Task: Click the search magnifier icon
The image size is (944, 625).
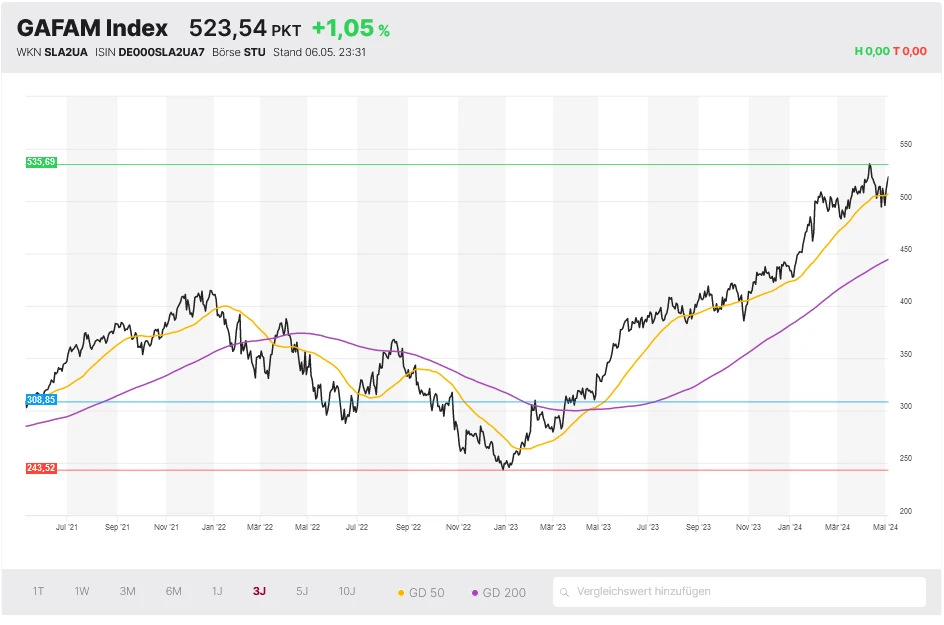Action: (x=566, y=592)
